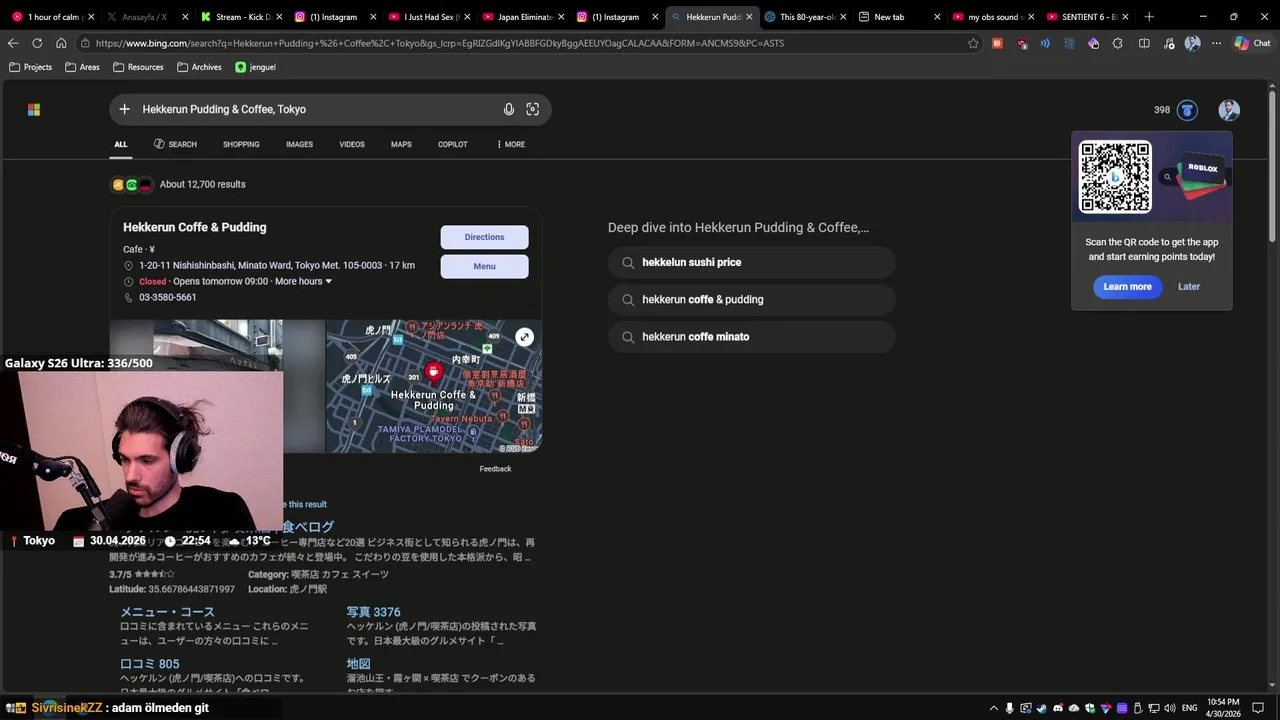Switch to IMAGES tab
This screenshot has height=720, width=1280.
click(299, 144)
